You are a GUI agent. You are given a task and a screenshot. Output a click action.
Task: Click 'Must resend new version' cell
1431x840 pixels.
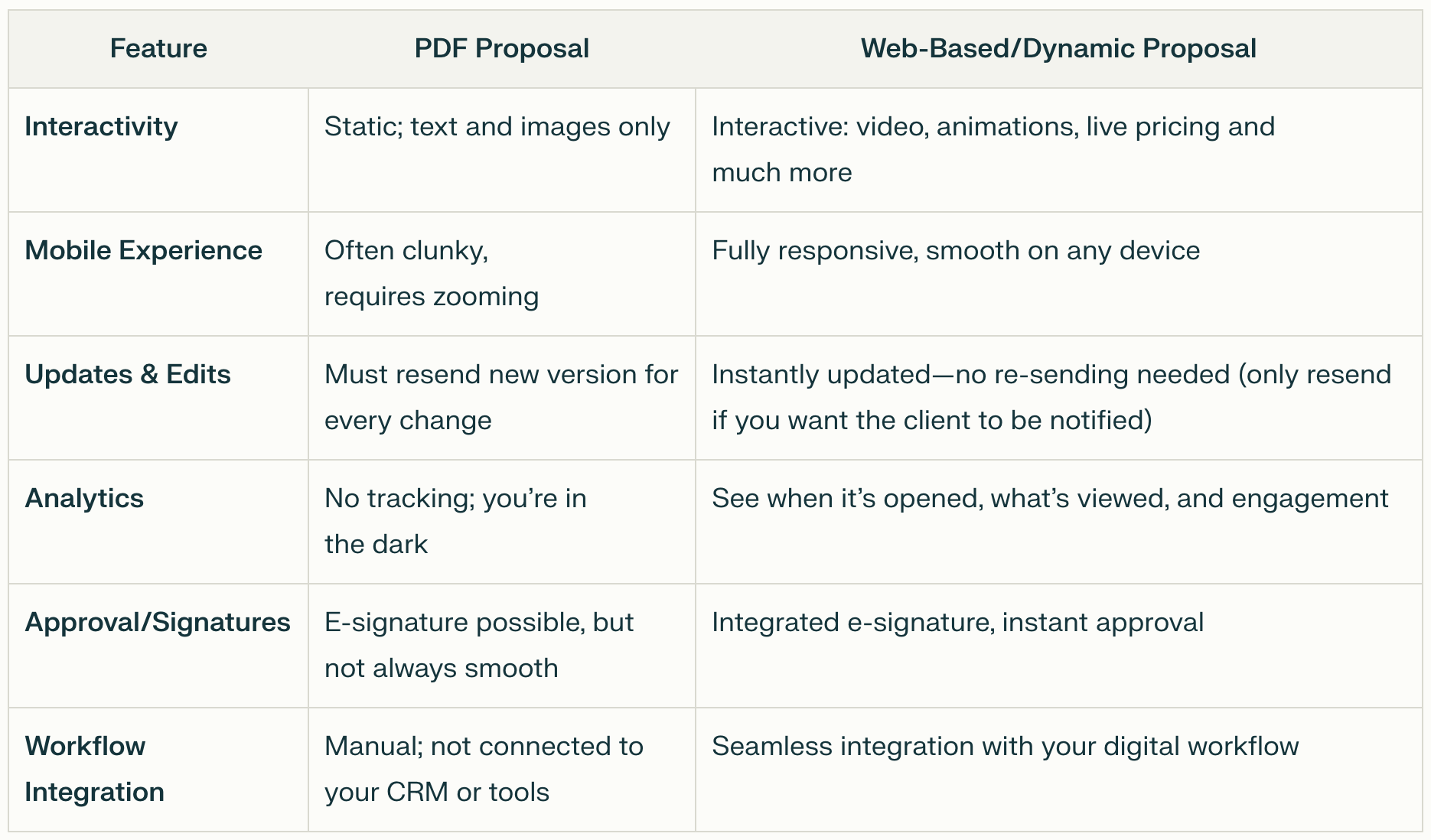click(500, 396)
